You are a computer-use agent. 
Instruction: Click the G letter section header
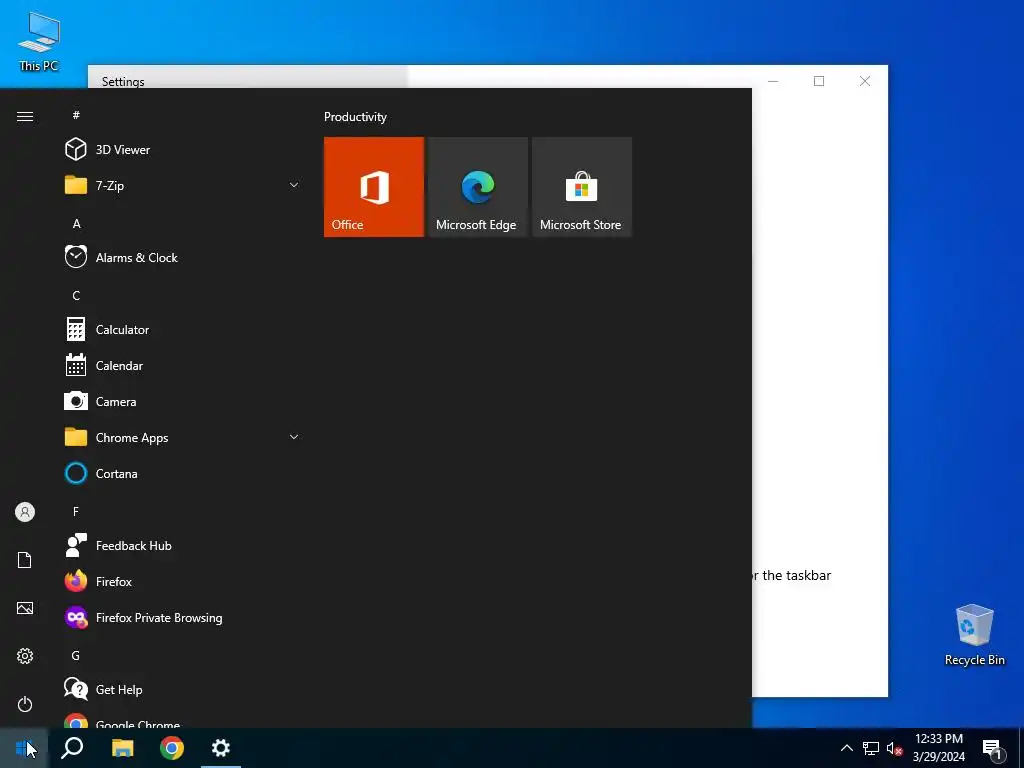point(76,656)
